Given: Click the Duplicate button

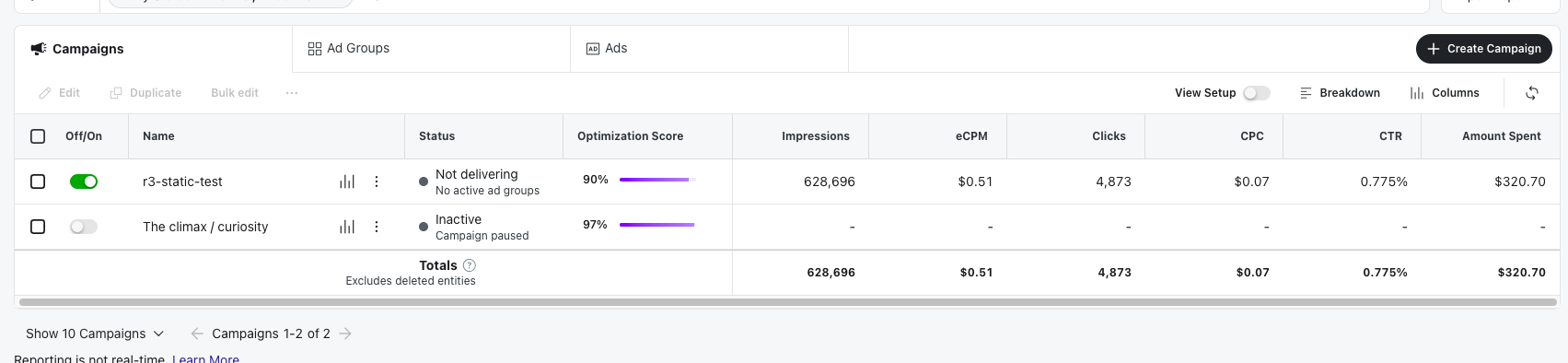Looking at the screenshot, I should (x=145, y=93).
